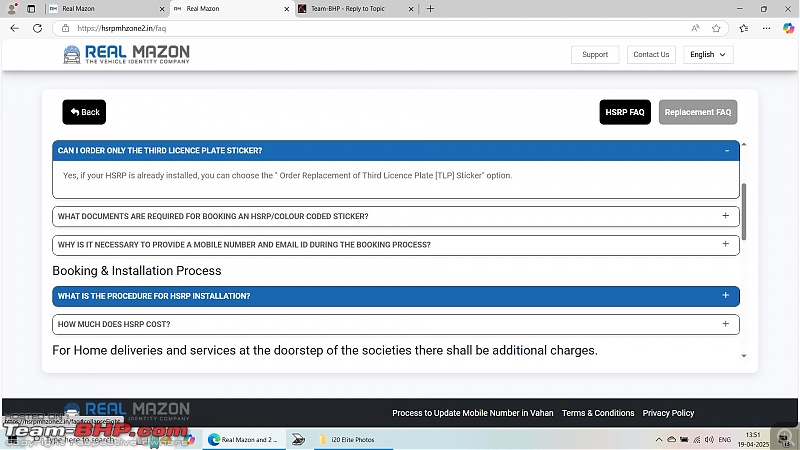The width and height of the screenshot is (800, 450).
Task: Open the browser profile icon
Action: (12, 8)
